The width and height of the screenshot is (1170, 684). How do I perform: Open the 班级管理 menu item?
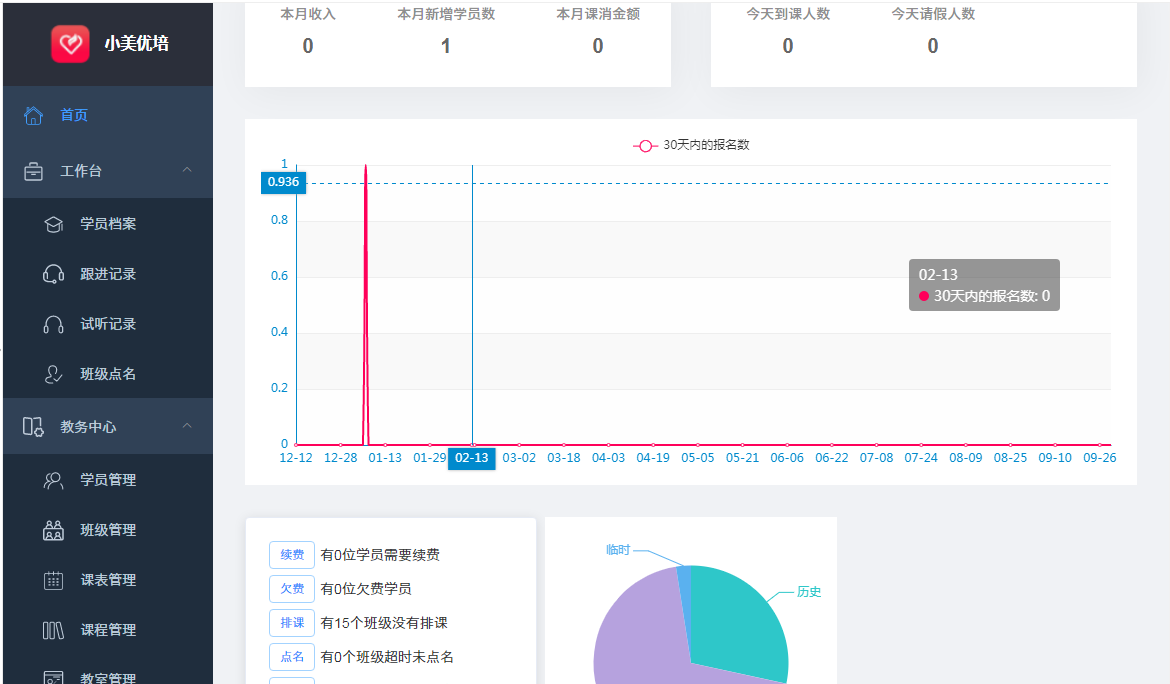point(108,531)
